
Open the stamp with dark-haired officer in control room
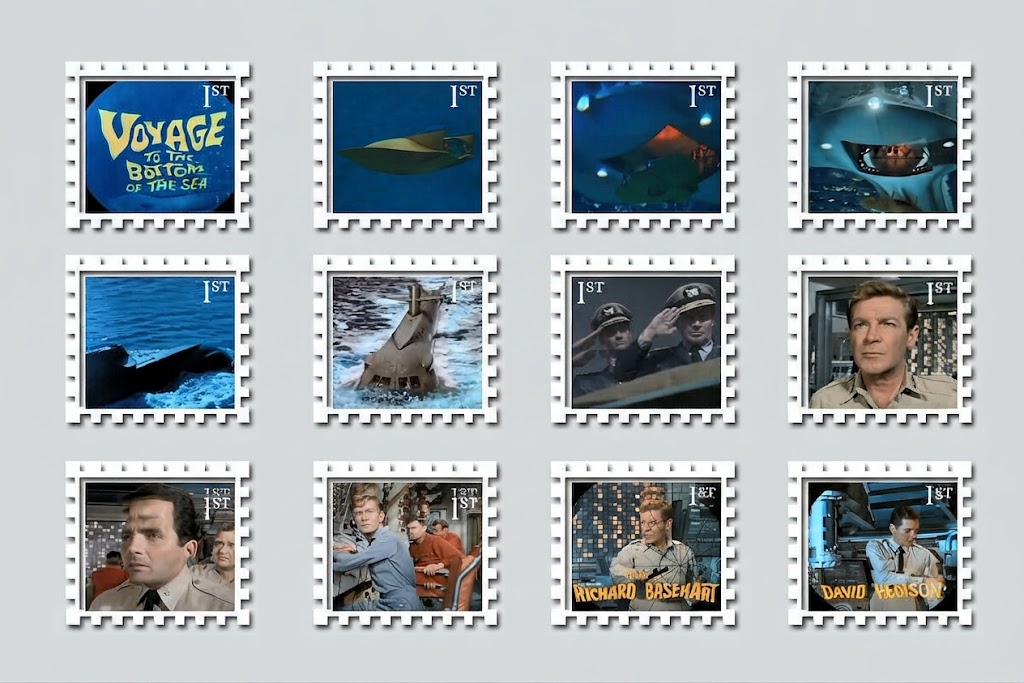click(x=158, y=545)
